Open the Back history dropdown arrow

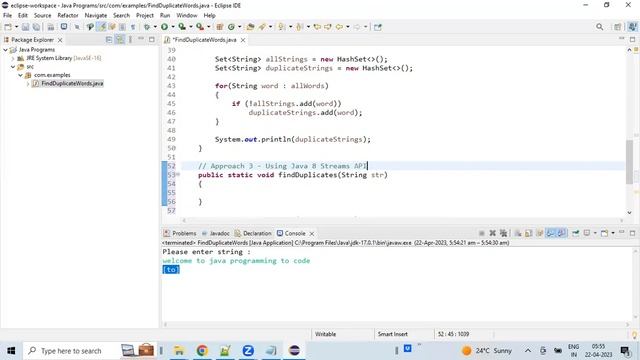pyautogui.click(x=348, y=27)
